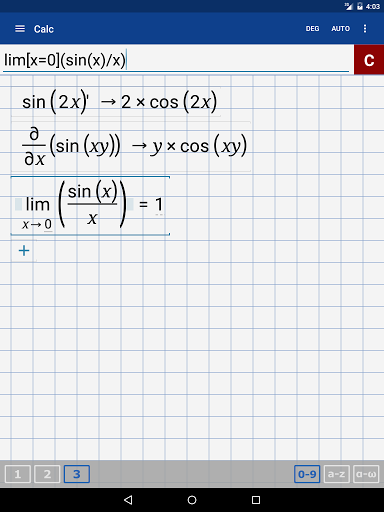Tap the Android recent apps button
Screen dimensions: 384x512
tap(256, 500)
